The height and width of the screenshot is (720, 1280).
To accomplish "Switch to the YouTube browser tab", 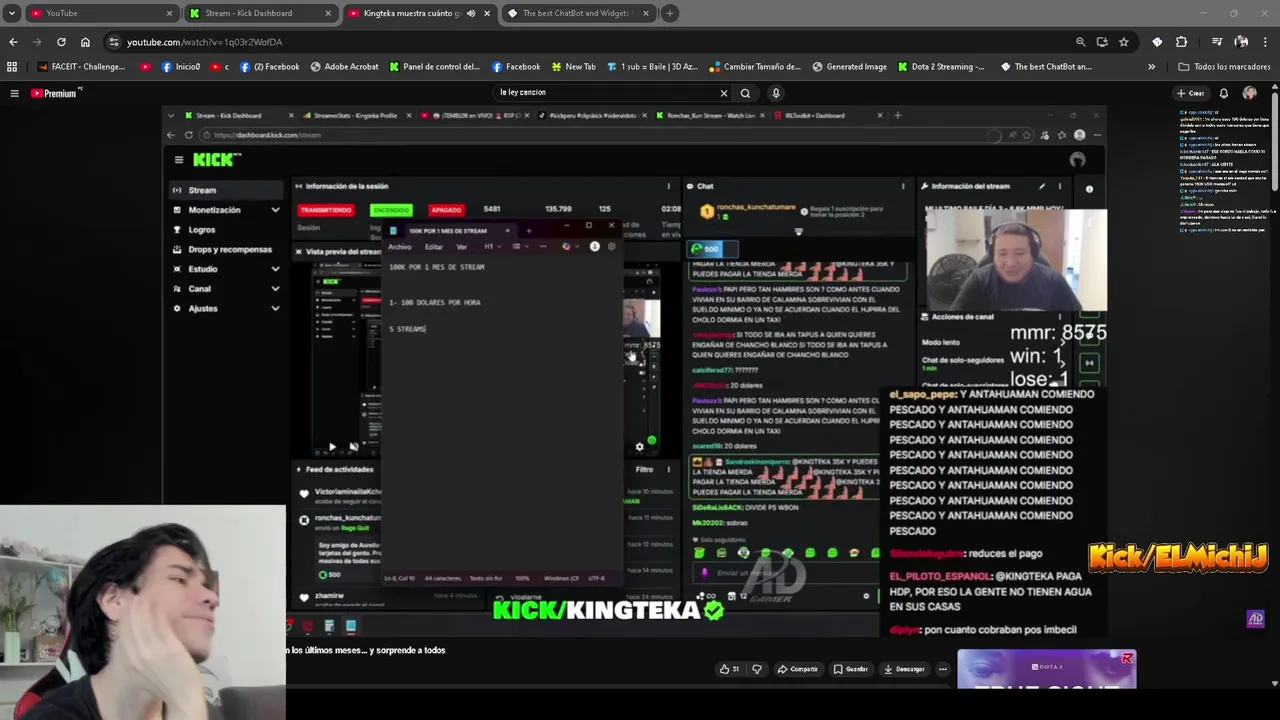I will point(100,13).
